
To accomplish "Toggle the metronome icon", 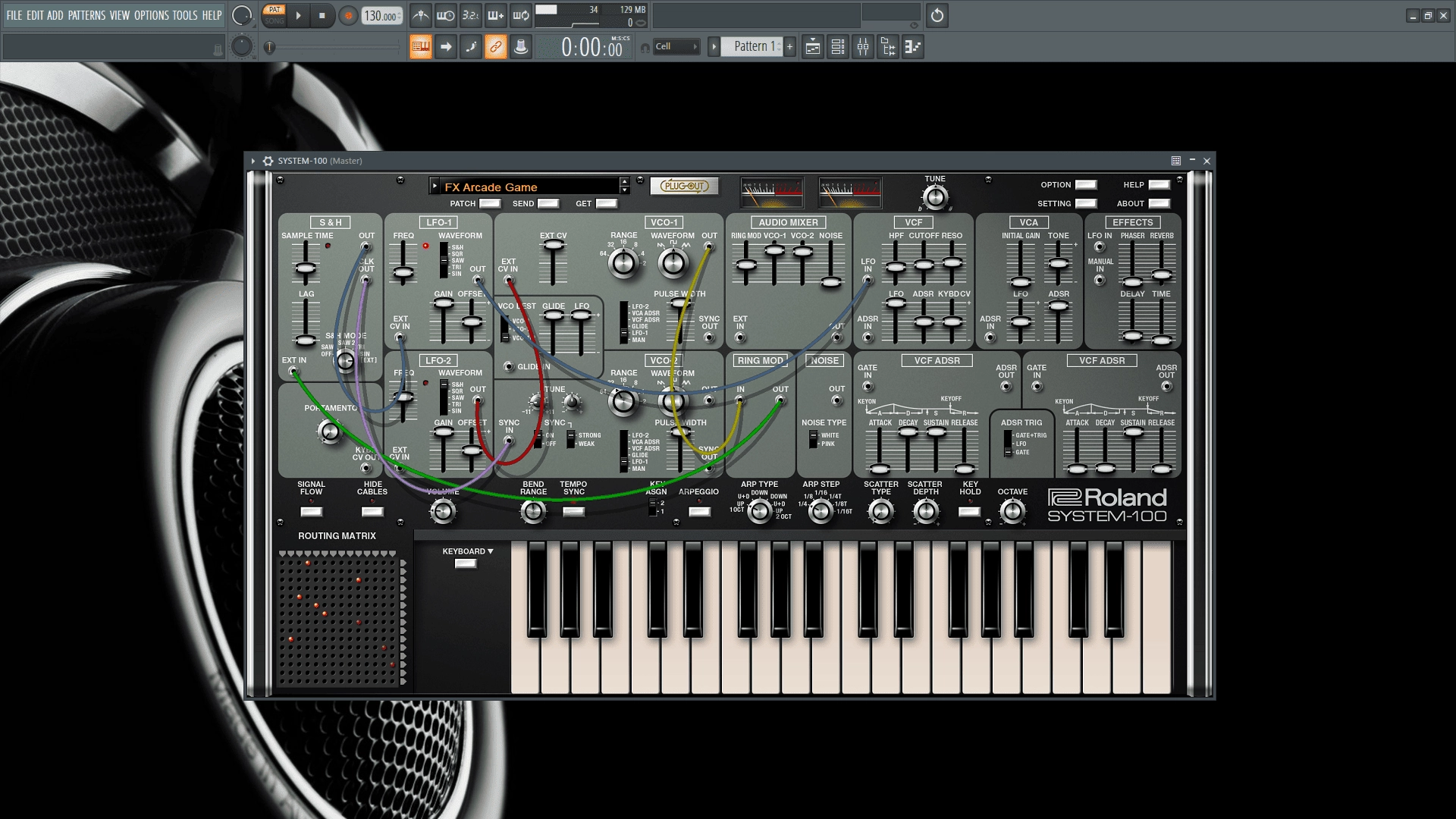I will pyautogui.click(x=421, y=15).
